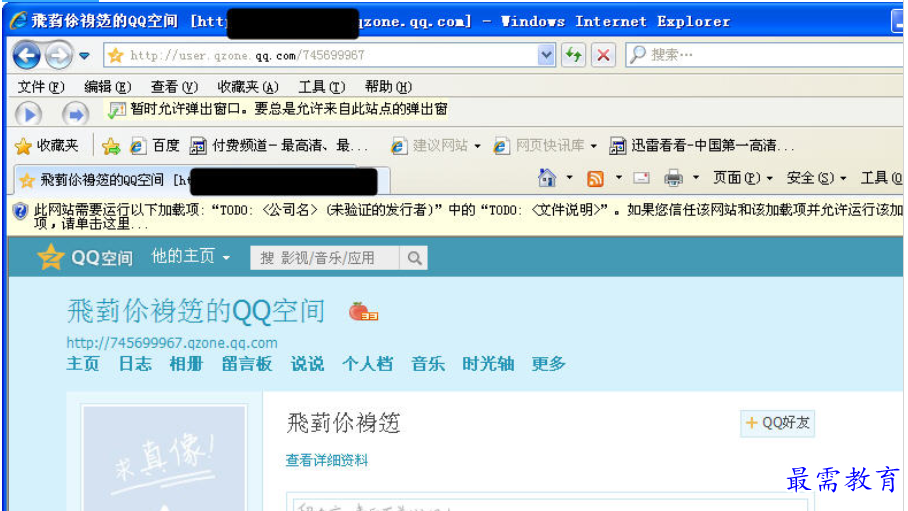
Task: Switch to the 留言板 tab
Action: tap(247, 364)
